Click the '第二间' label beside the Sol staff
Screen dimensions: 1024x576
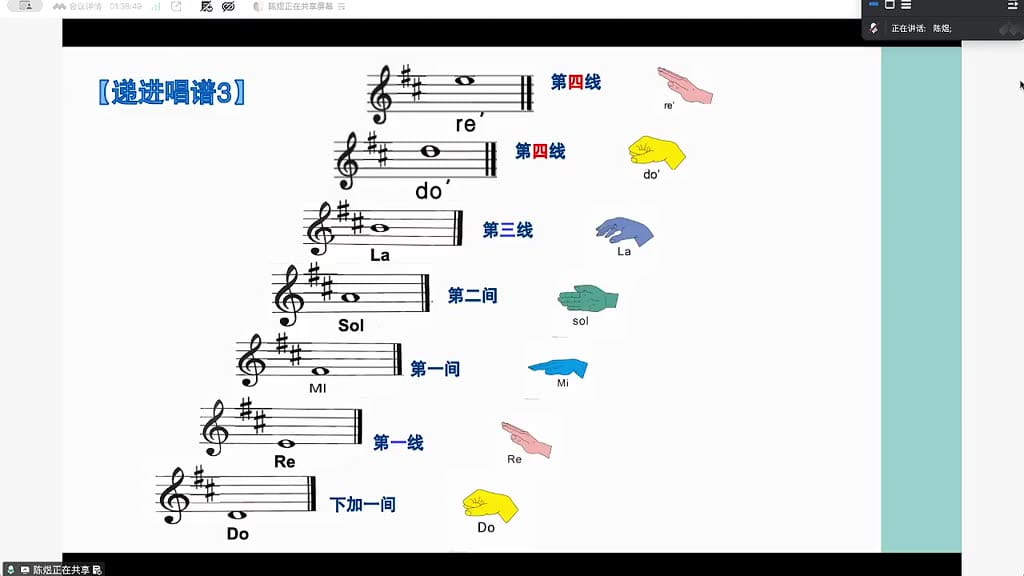pos(473,296)
